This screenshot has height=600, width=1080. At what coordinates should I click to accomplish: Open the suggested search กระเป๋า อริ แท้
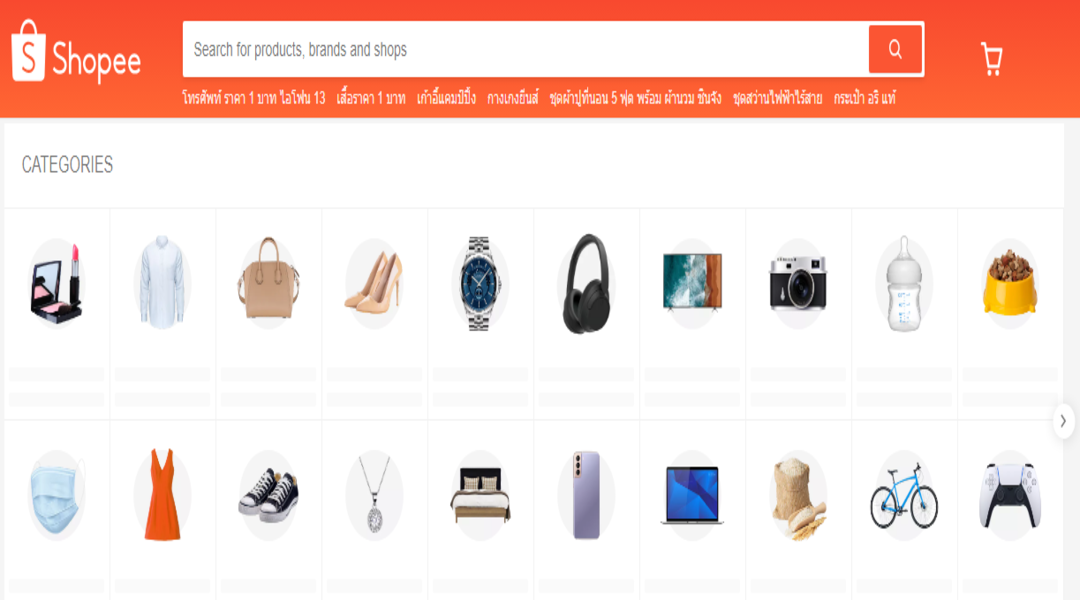coord(864,98)
